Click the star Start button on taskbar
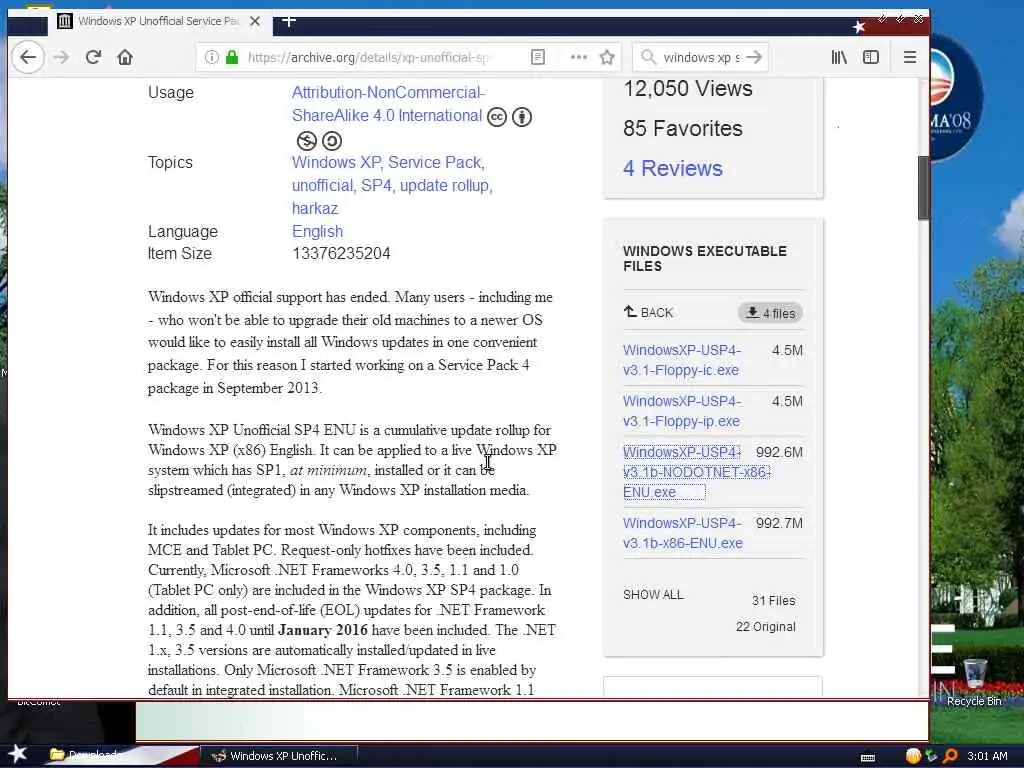The width and height of the screenshot is (1024, 768). [18, 754]
